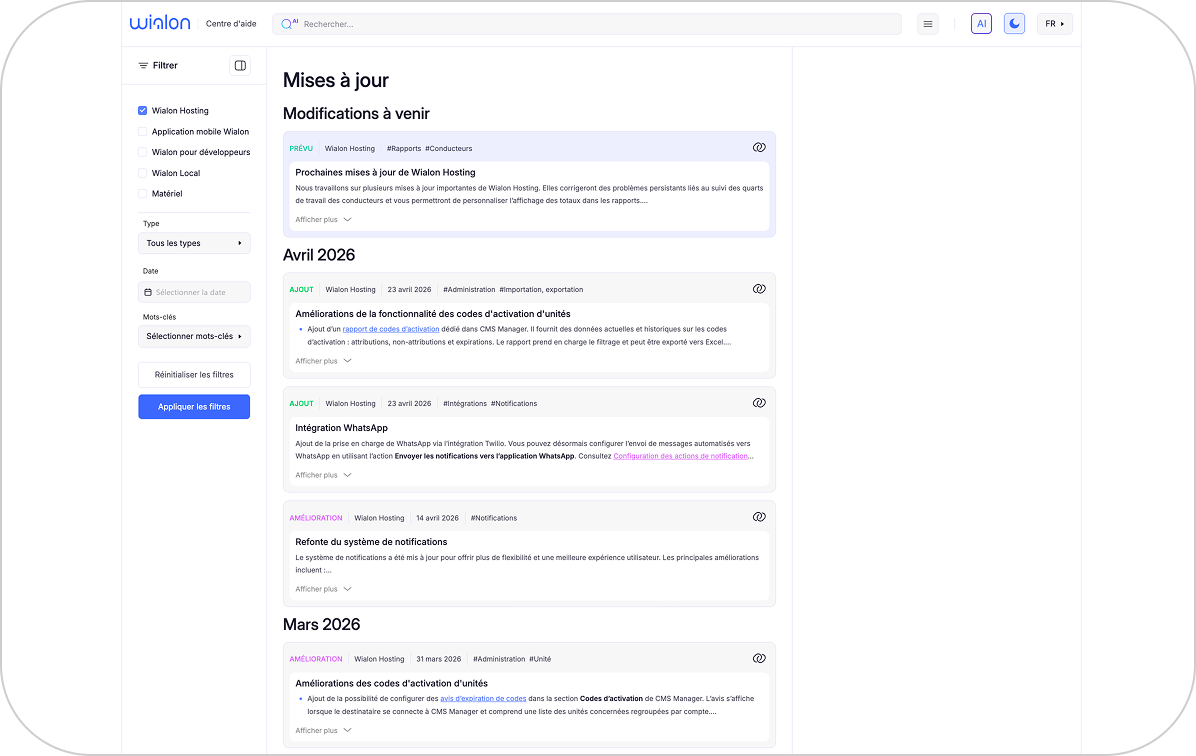Screen dimensions: 1196x756
Task: Open Configuration des actions de notification link
Action: [680, 456]
